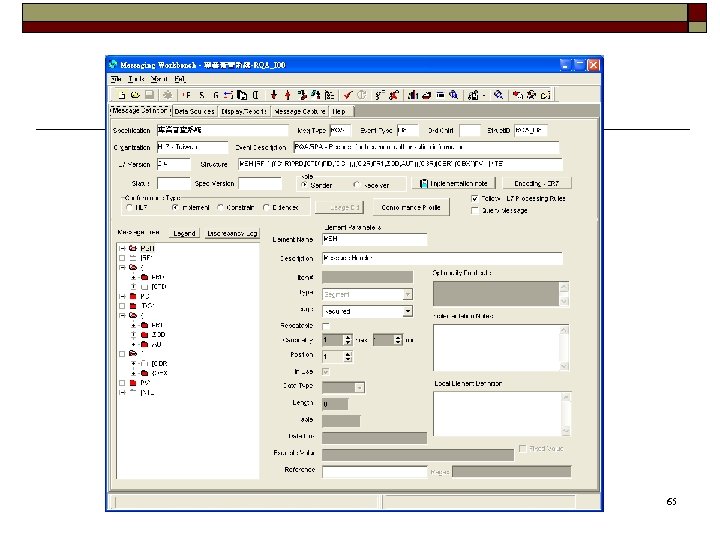Click the letter G toolbar icon
This screenshot has height=540, width=720.
tap(215, 95)
